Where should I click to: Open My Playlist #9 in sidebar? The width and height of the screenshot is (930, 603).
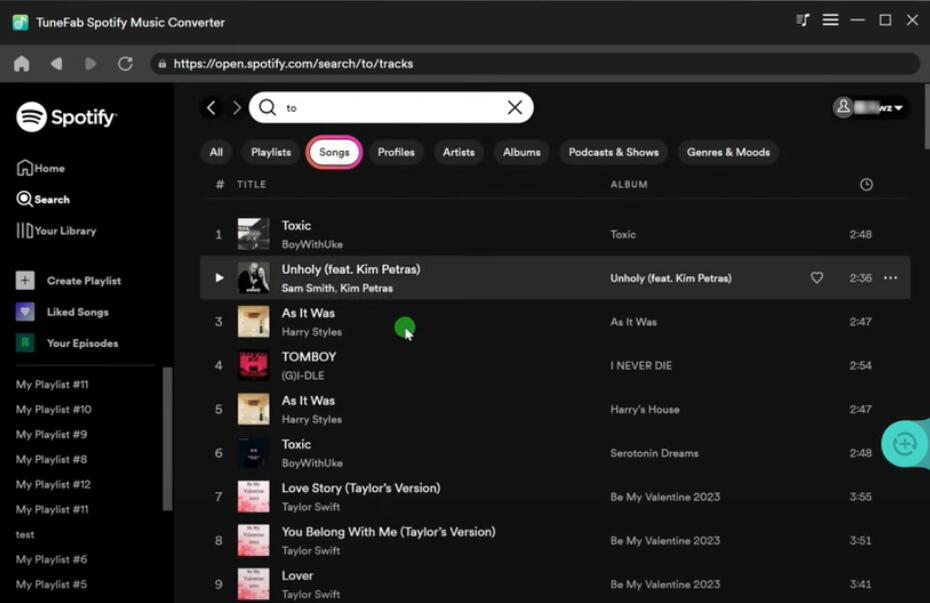coord(51,435)
